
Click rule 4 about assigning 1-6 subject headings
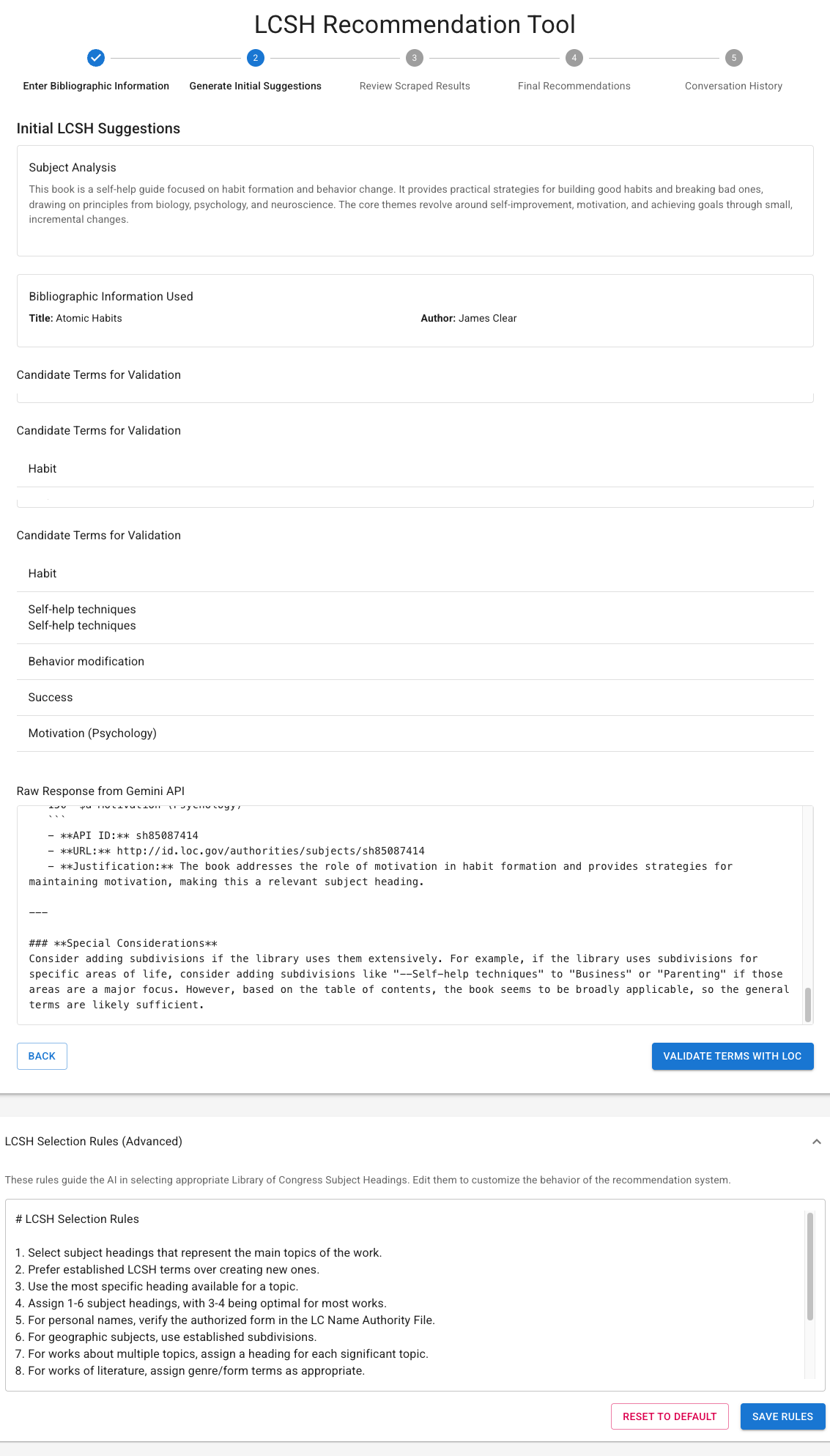[x=201, y=1304]
